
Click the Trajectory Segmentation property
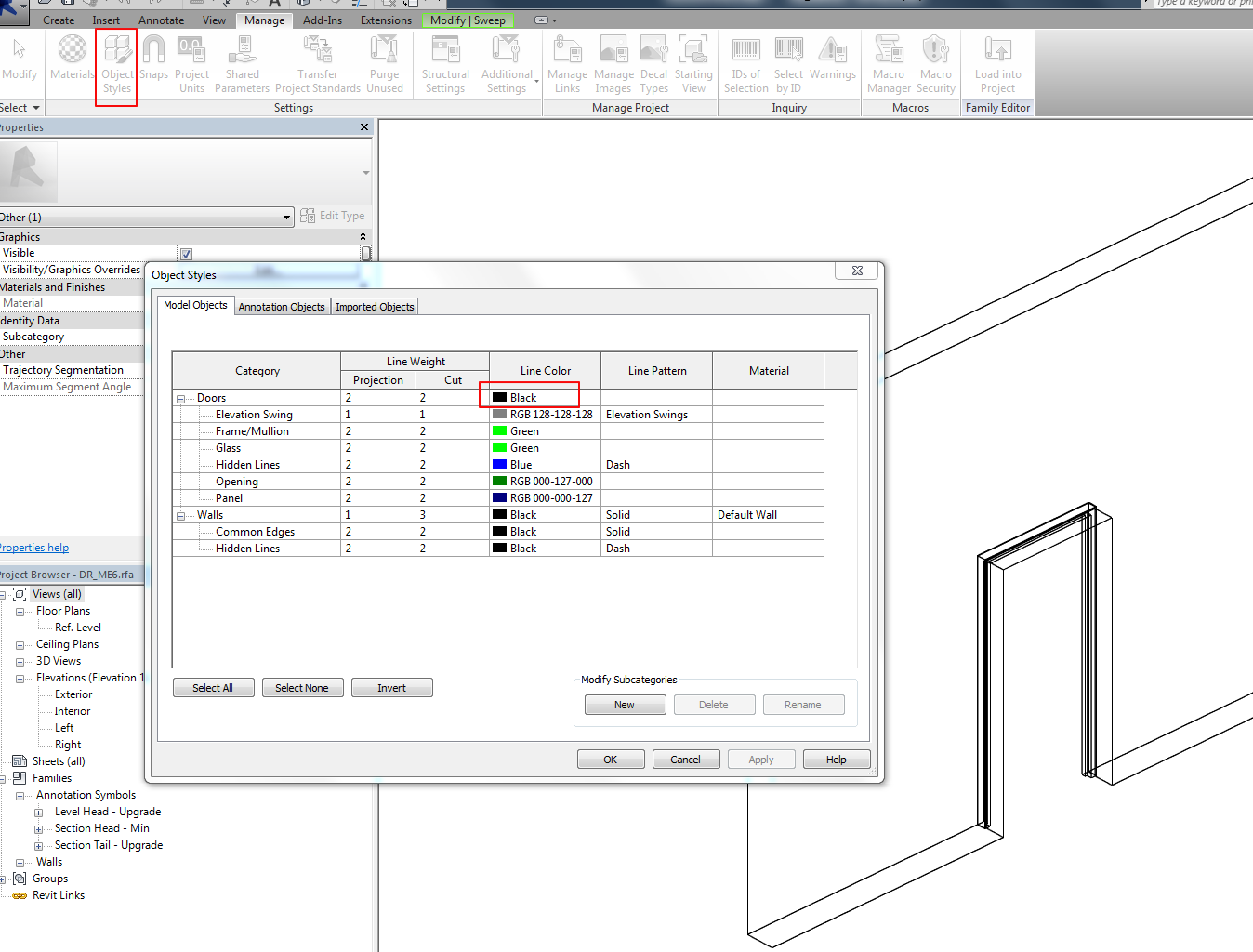click(x=63, y=370)
